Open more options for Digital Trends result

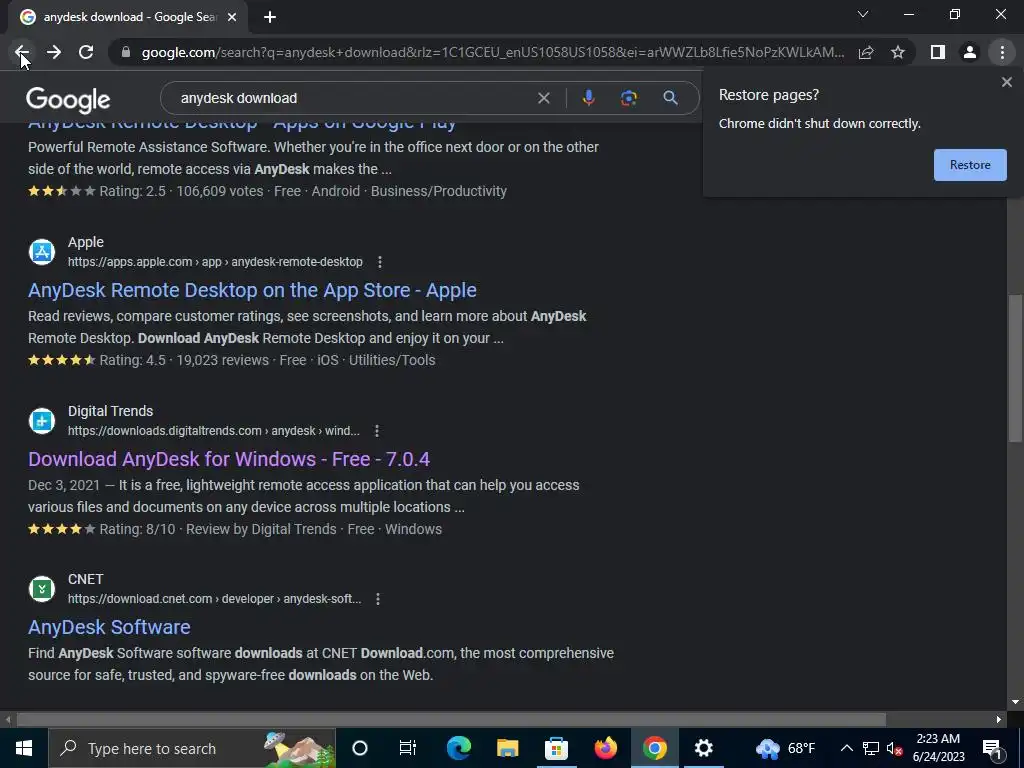click(x=377, y=431)
